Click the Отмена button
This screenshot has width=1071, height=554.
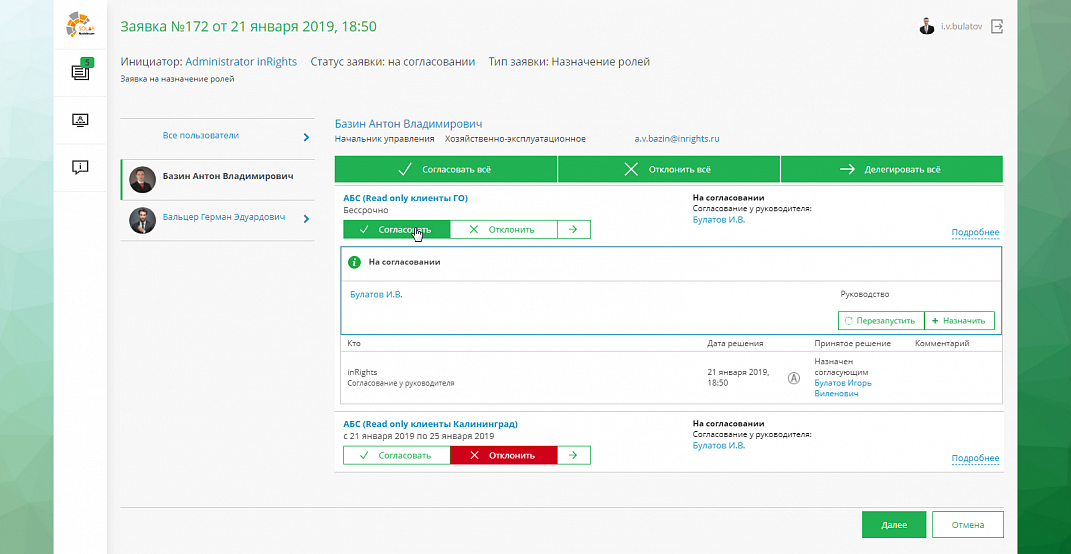pos(967,525)
